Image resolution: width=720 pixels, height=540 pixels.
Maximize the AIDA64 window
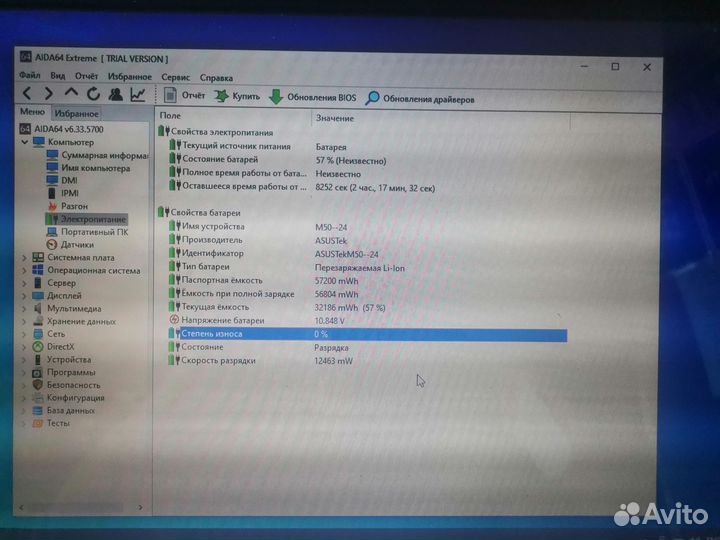615,67
